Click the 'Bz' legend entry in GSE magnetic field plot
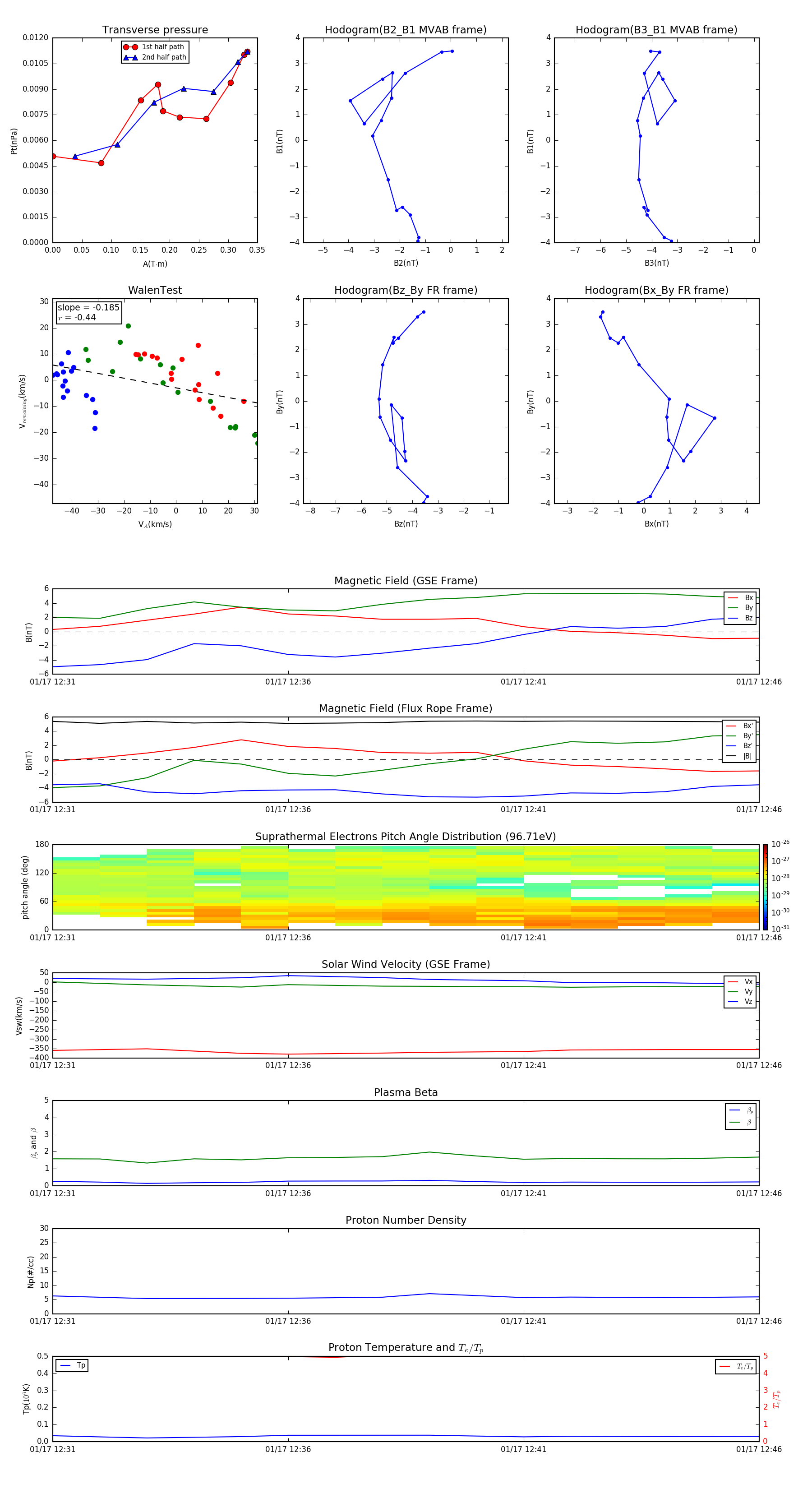812x1489 pixels. [x=741, y=618]
